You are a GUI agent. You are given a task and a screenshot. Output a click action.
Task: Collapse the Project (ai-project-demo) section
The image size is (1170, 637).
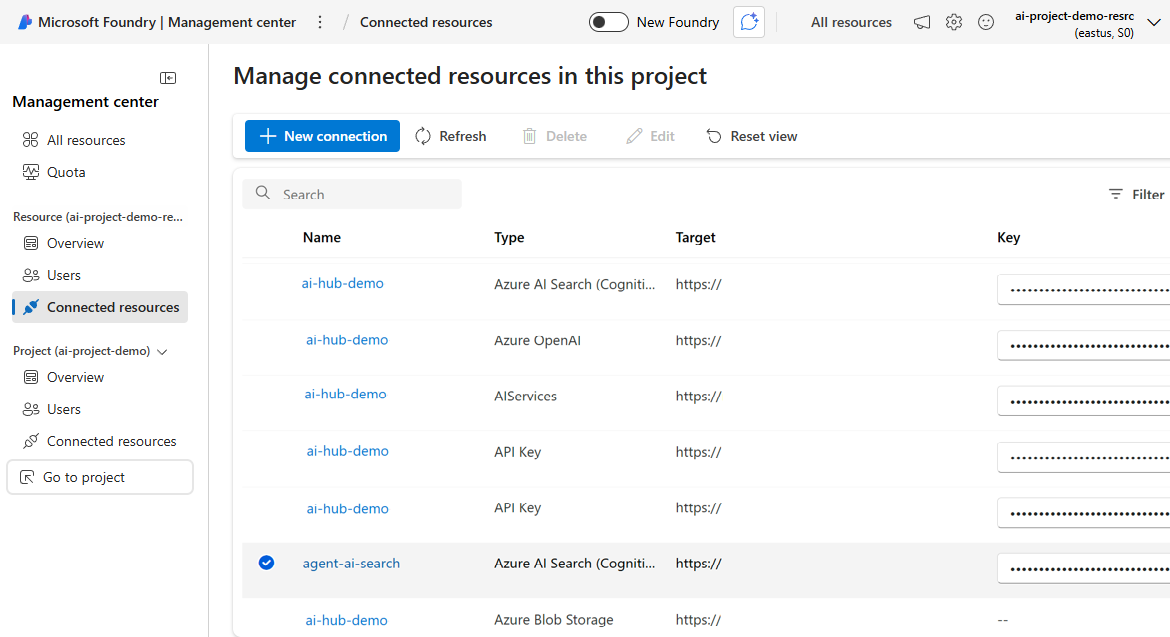[x=162, y=351]
